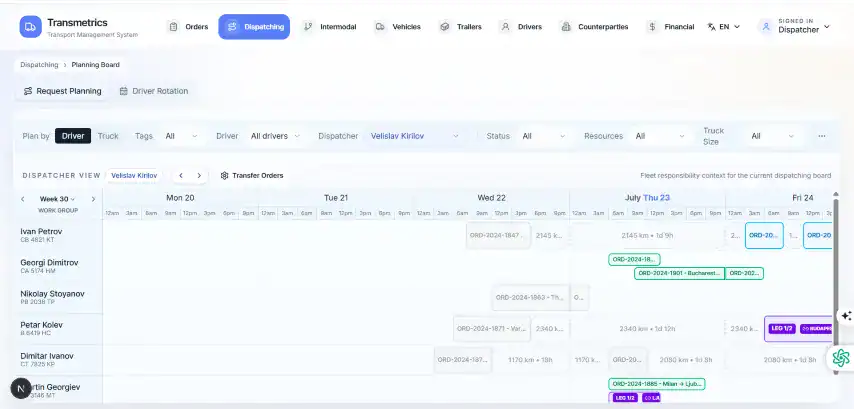
Task: Switch Plan by to Truck
Action: click(x=108, y=136)
